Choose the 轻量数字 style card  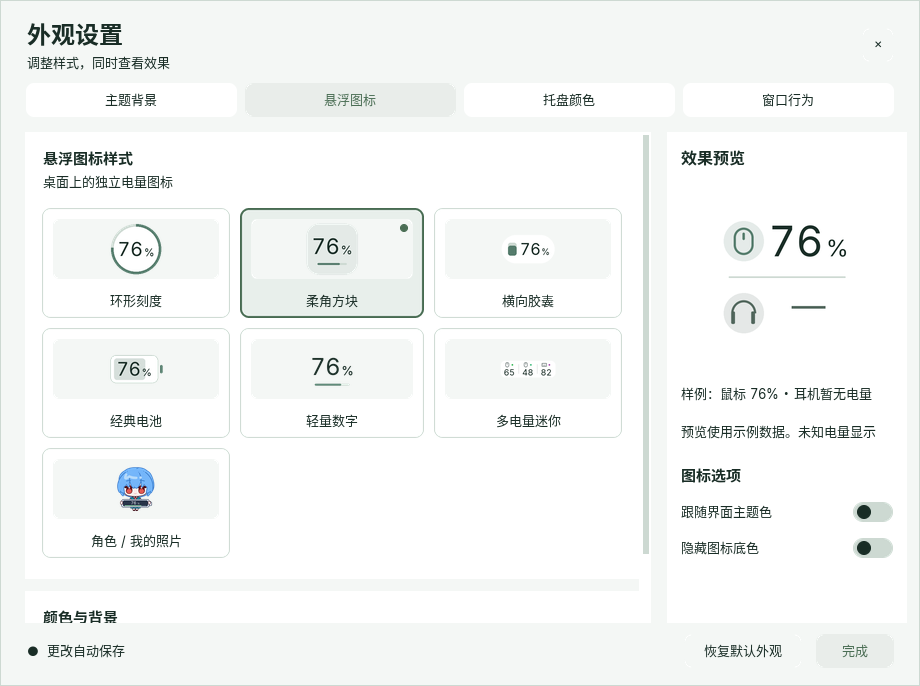pyautogui.click(x=332, y=383)
